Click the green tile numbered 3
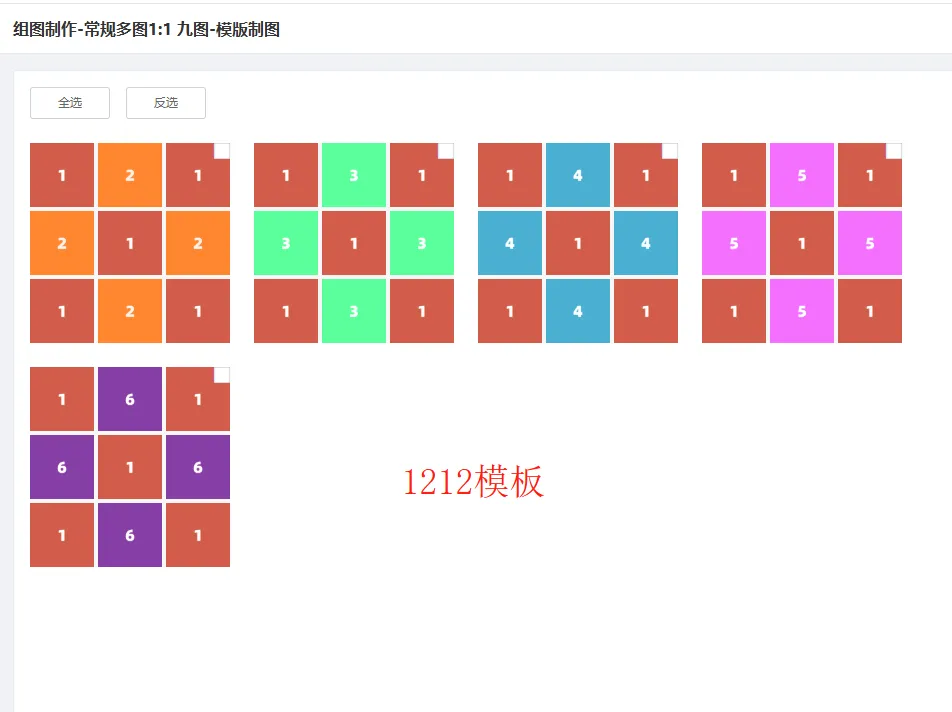The image size is (952, 712). [354, 174]
